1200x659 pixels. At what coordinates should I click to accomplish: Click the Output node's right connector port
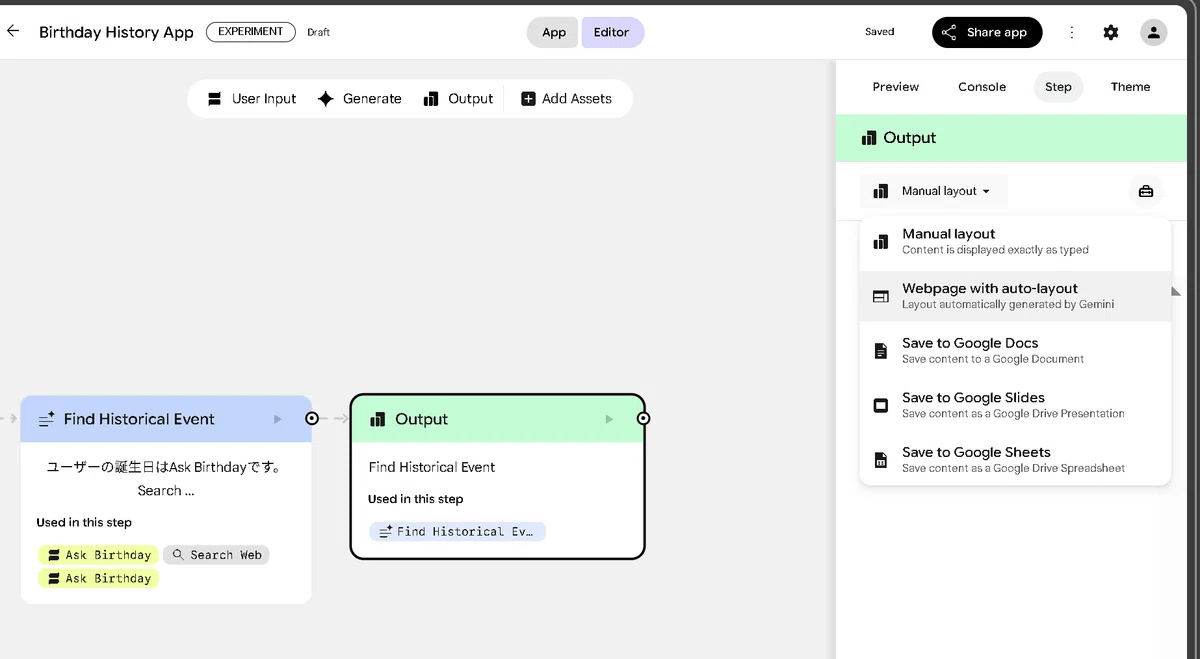643,418
